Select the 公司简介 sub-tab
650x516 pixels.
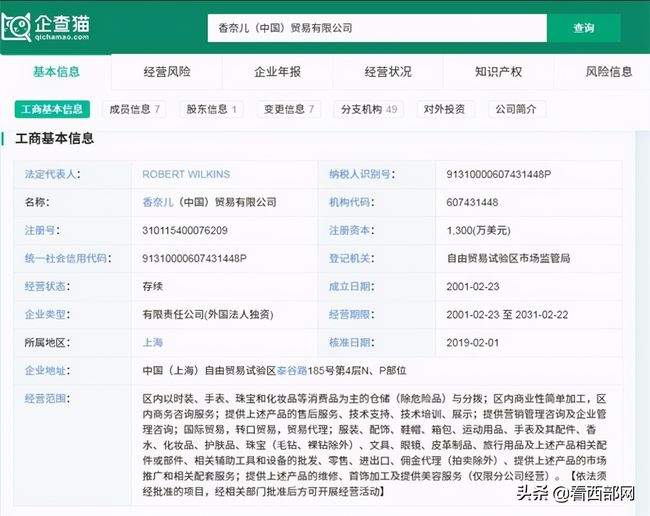[516, 109]
